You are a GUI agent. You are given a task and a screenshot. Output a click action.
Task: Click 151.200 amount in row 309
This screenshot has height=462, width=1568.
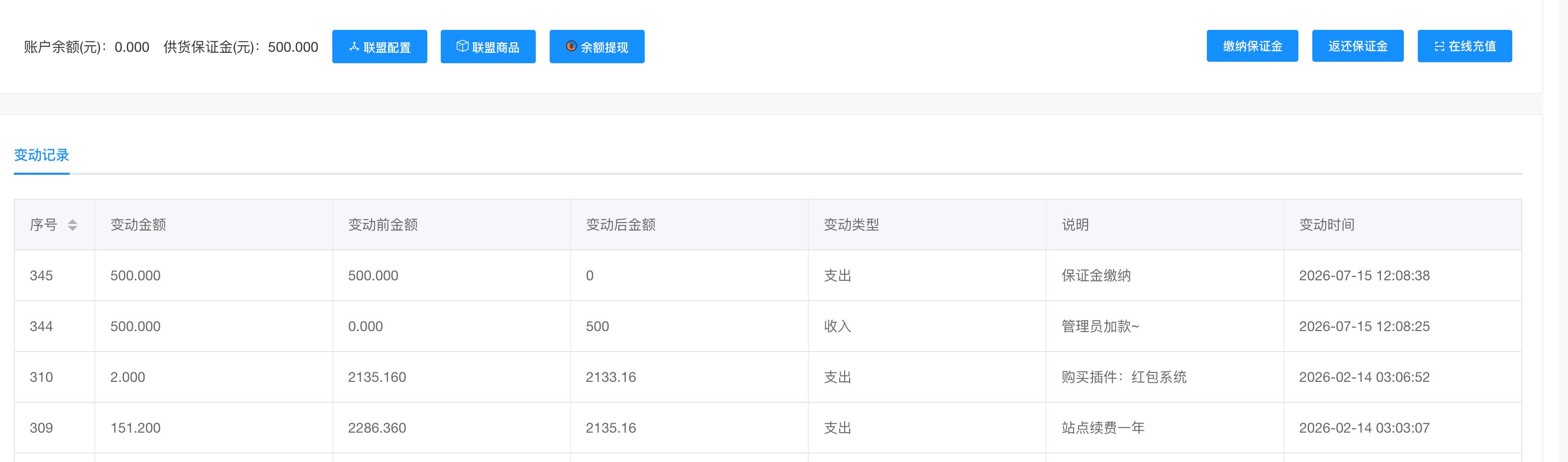(135, 428)
